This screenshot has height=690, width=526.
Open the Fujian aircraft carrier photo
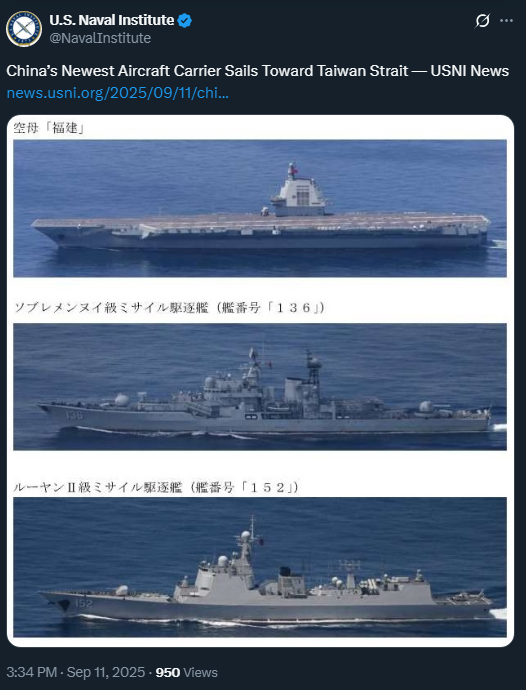coord(260,208)
